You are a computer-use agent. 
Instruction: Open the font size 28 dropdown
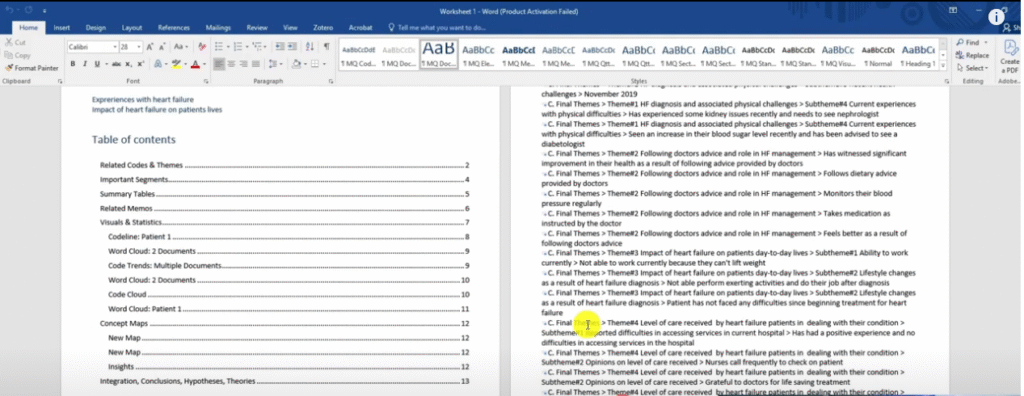pyautogui.click(x=139, y=47)
